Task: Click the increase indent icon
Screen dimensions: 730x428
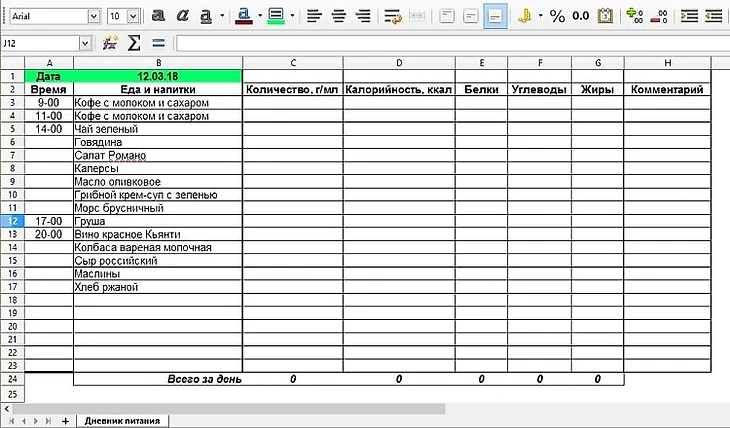Action: pos(688,16)
